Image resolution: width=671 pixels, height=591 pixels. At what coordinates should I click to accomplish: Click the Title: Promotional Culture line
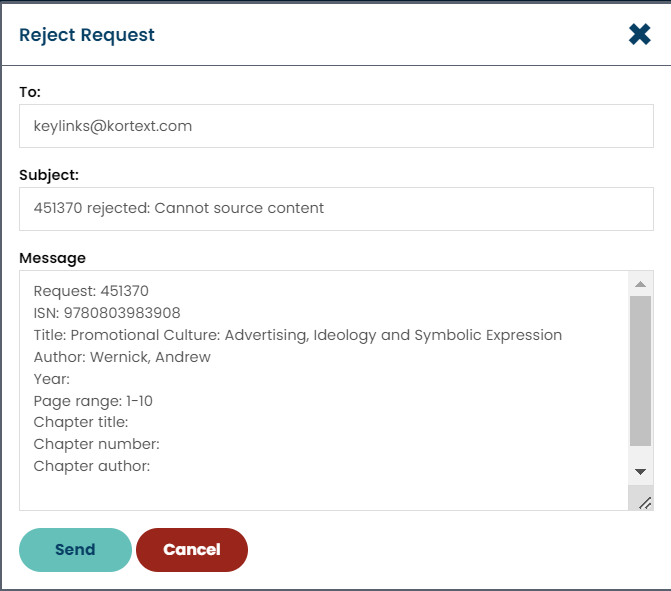click(297, 335)
